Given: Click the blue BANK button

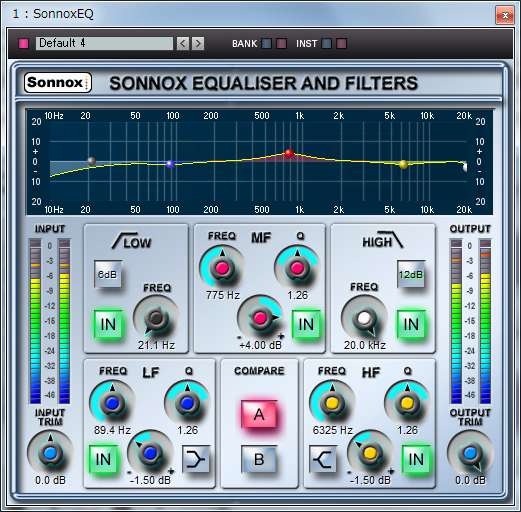Looking at the screenshot, I should pyautogui.click(x=266, y=44).
